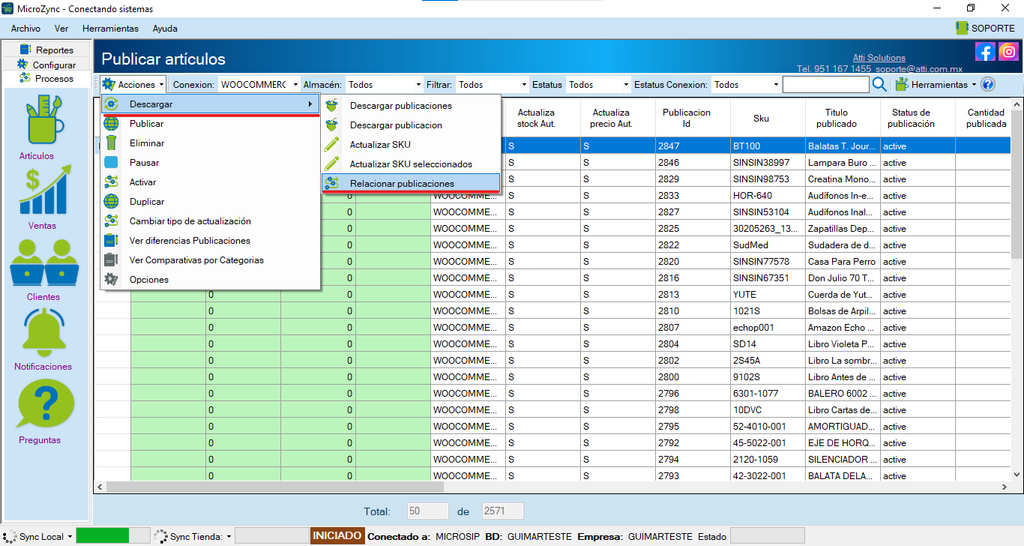Select Relacionar publicaciones in submenu

point(411,184)
